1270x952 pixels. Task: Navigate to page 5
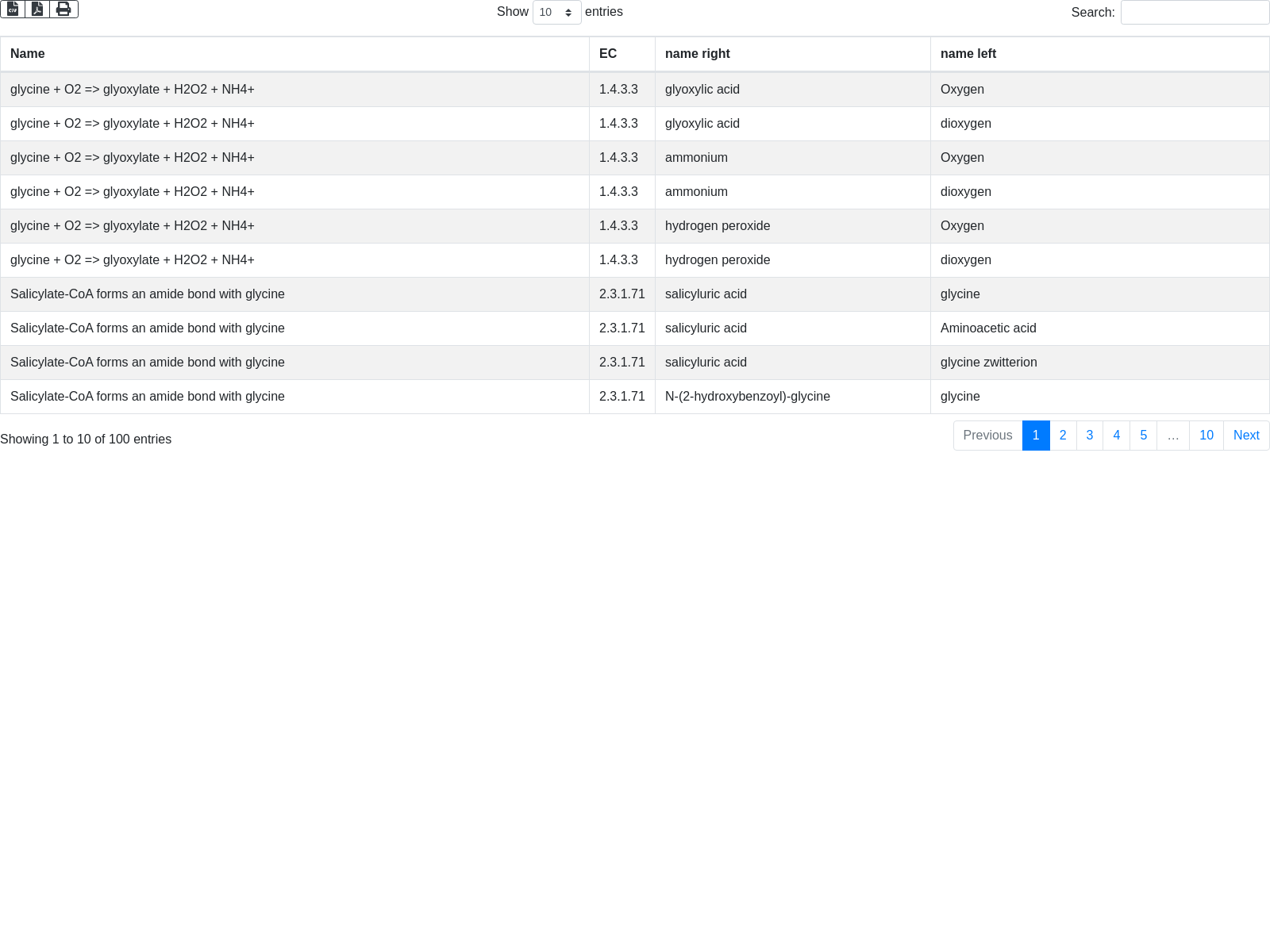1144,436
